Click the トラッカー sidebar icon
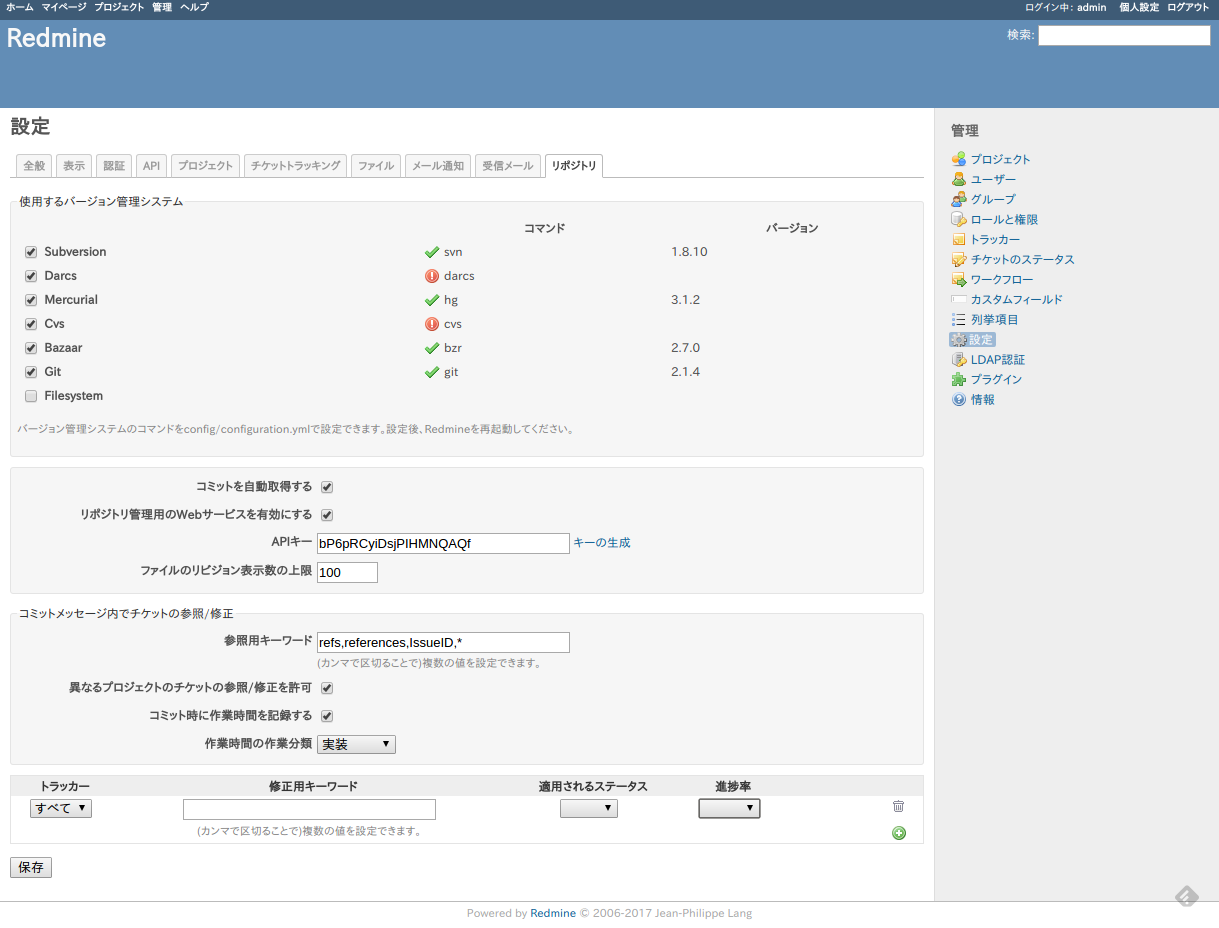Image resolution: width=1219 pixels, height=928 pixels. coord(959,239)
